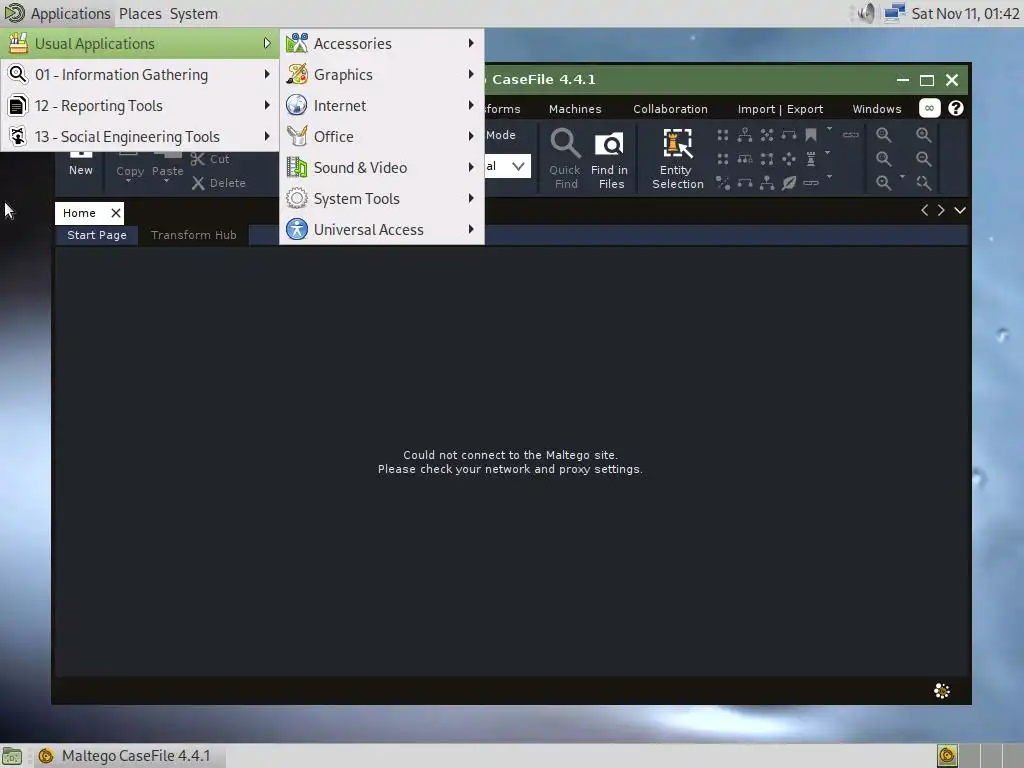Click the leaf-shaped select leaves icon
Screen dimensions: 1024x768
(x=789, y=183)
